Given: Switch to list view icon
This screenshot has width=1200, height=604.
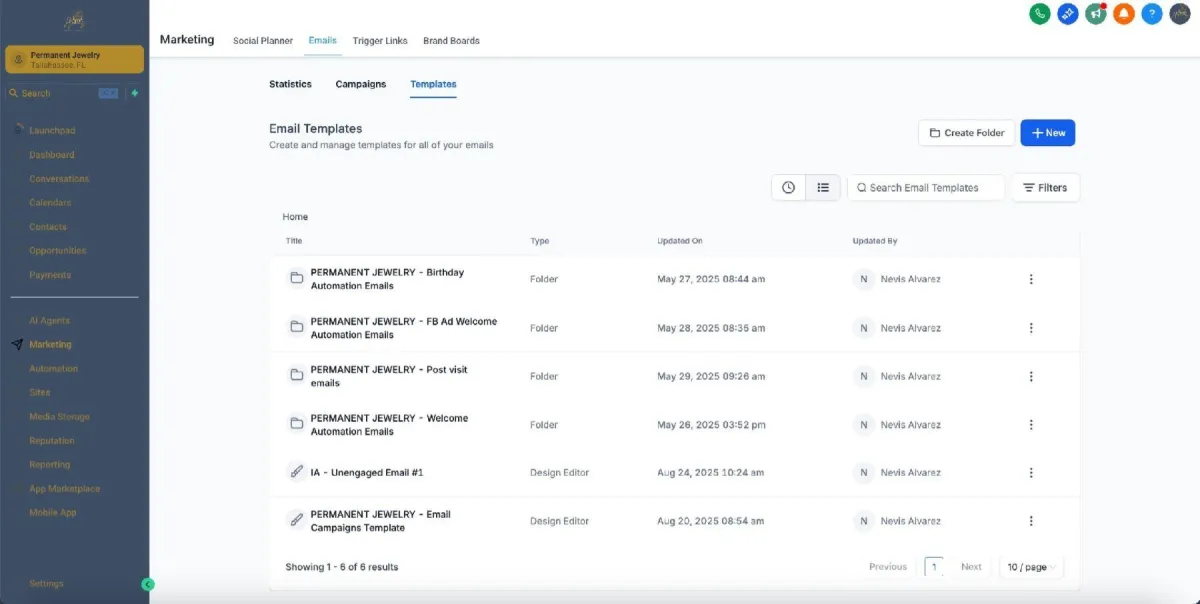Looking at the screenshot, I should (x=823, y=187).
